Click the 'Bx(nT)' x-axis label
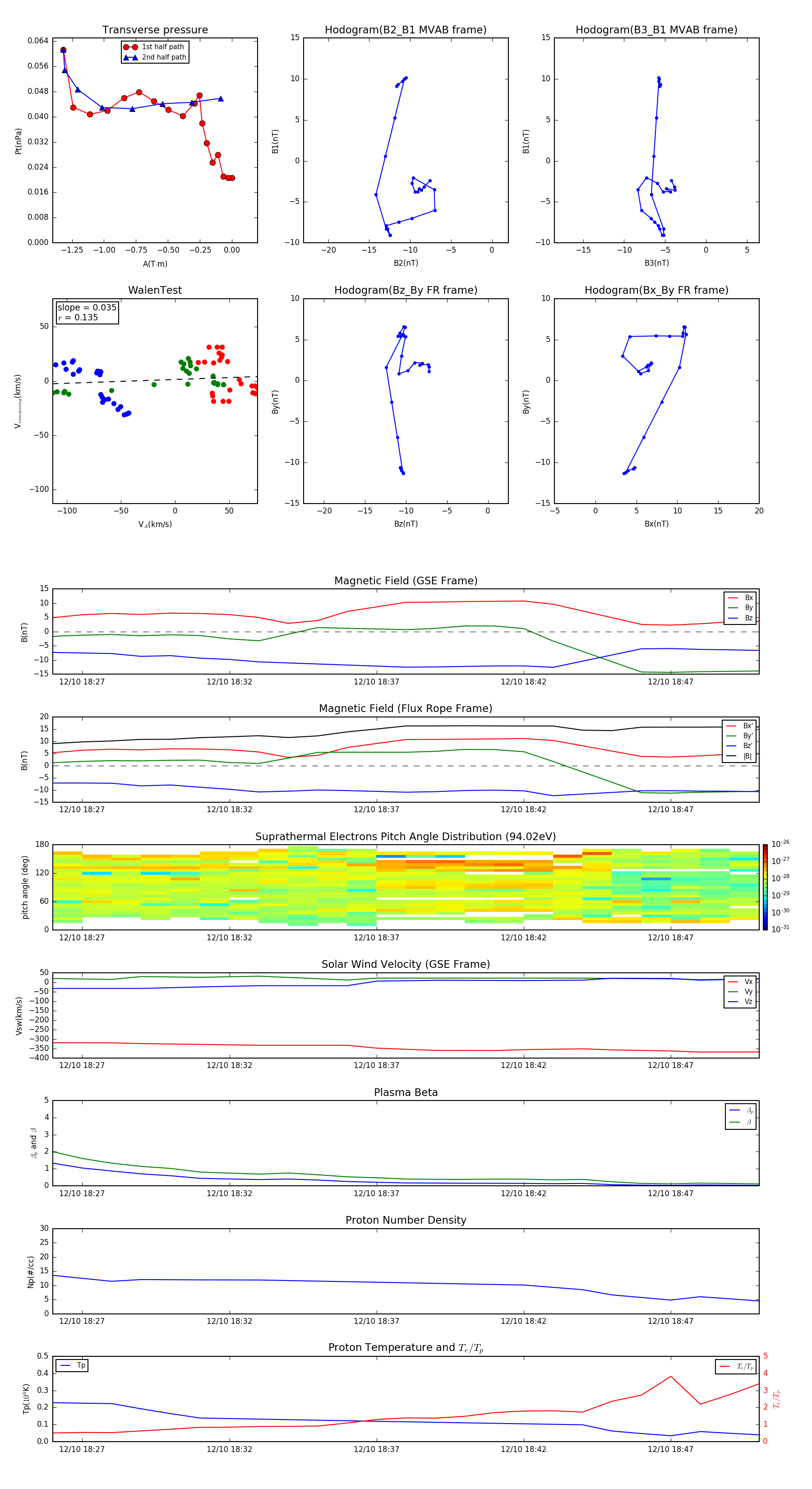The image size is (812, 1489). pyautogui.click(x=656, y=524)
